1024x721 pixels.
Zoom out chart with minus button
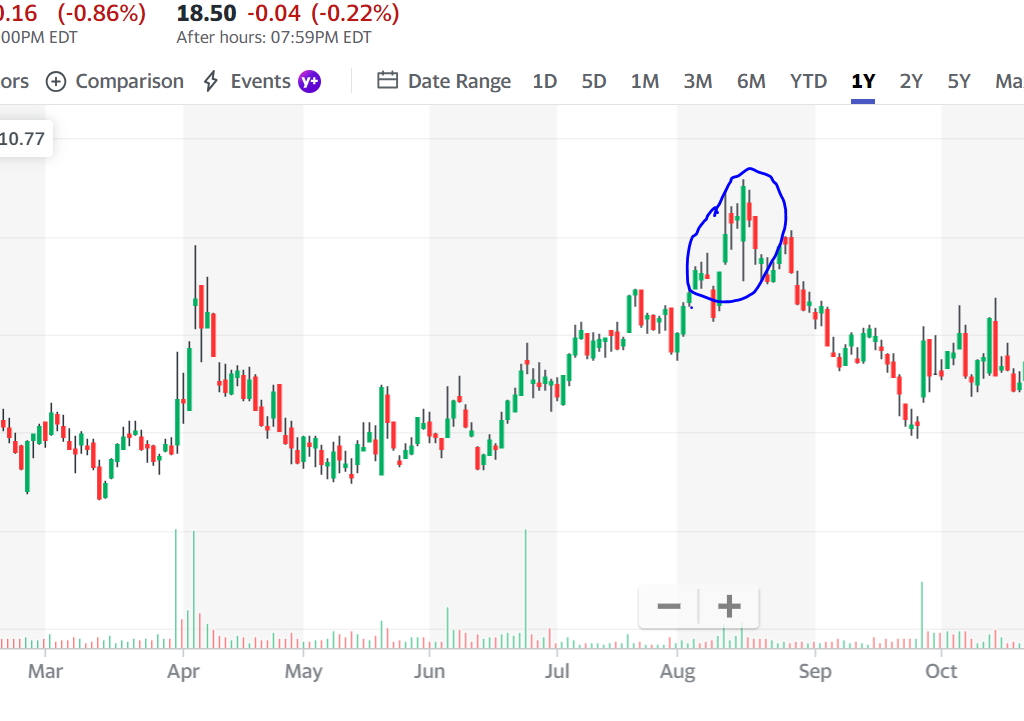click(669, 607)
